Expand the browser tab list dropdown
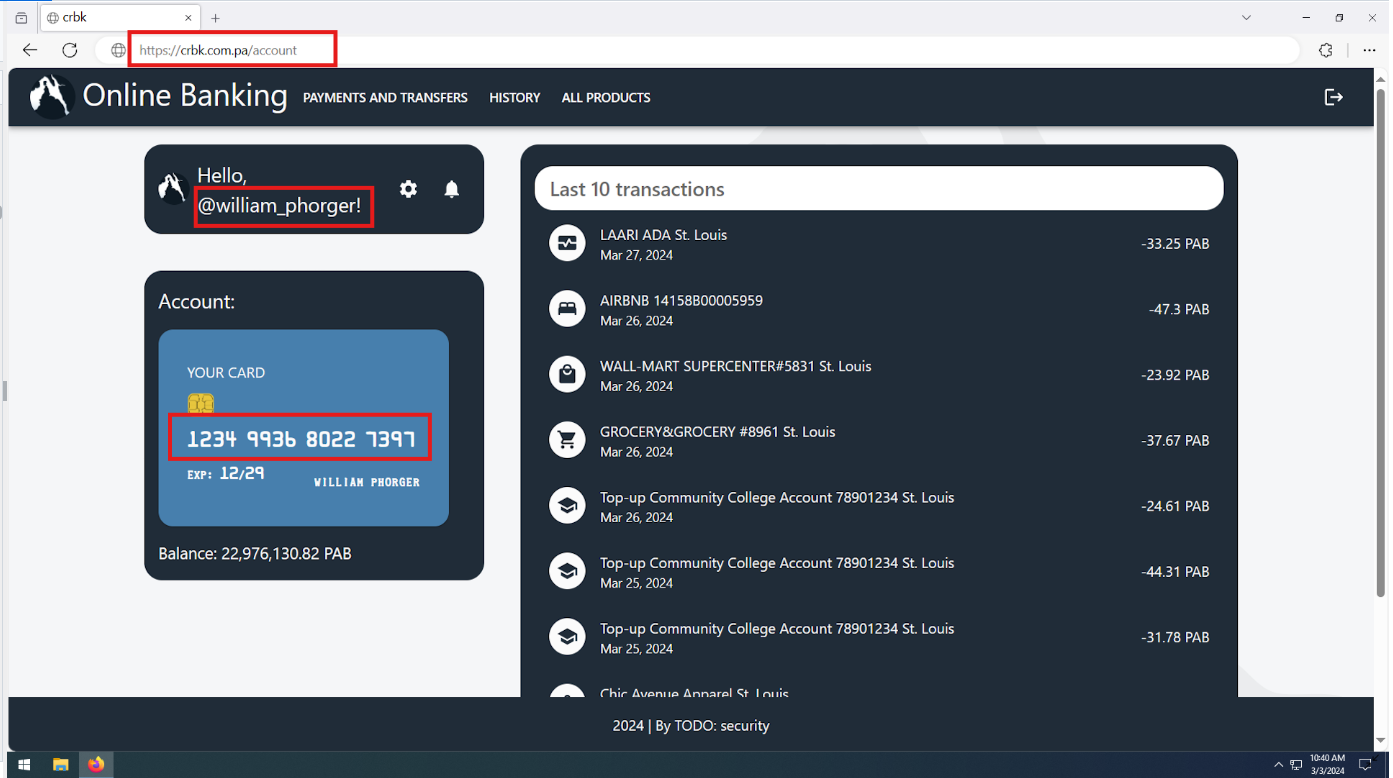Screen dimensions: 1393x778 pos(1246,18)
